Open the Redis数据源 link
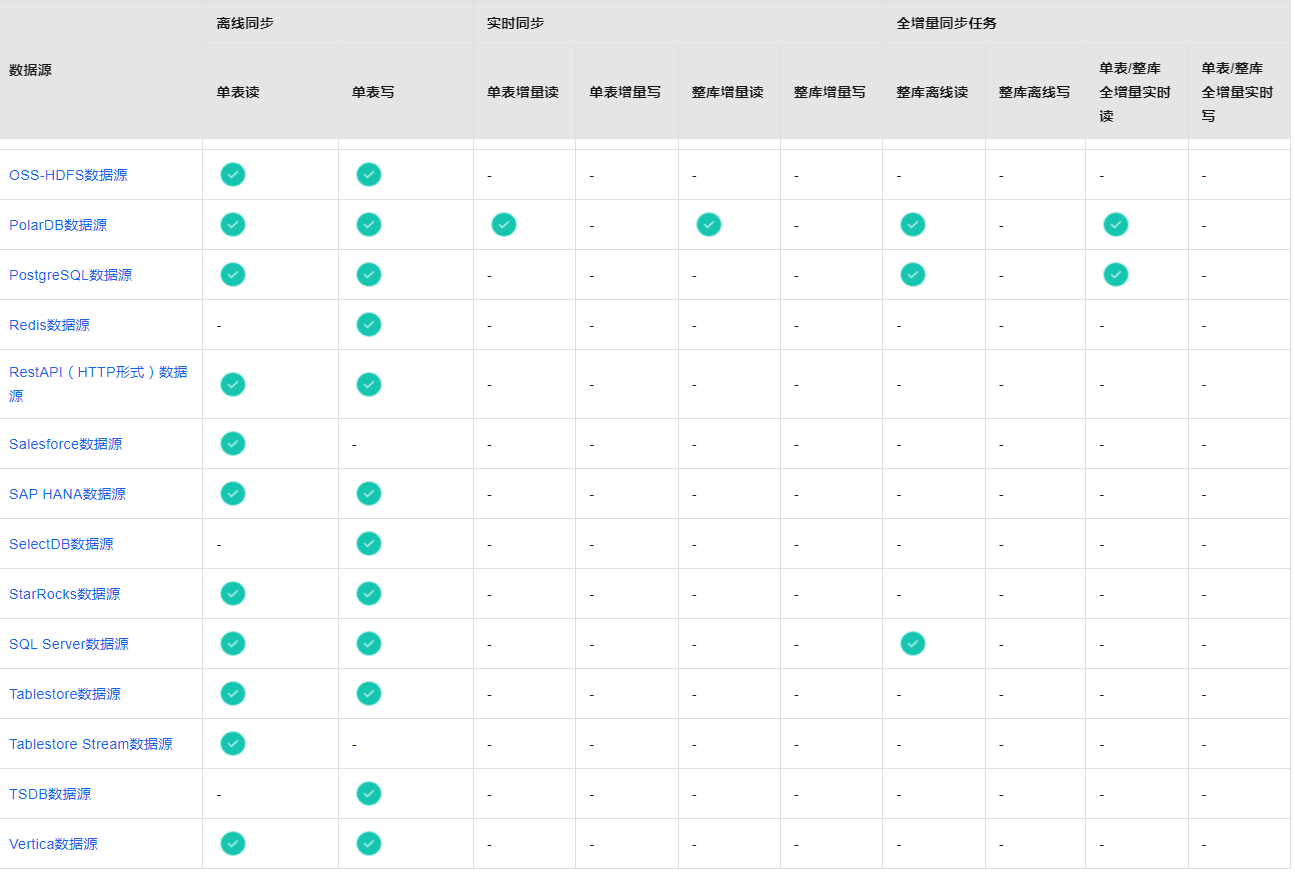Viewport: 1295px width, 880px height. tap(49, 325)
